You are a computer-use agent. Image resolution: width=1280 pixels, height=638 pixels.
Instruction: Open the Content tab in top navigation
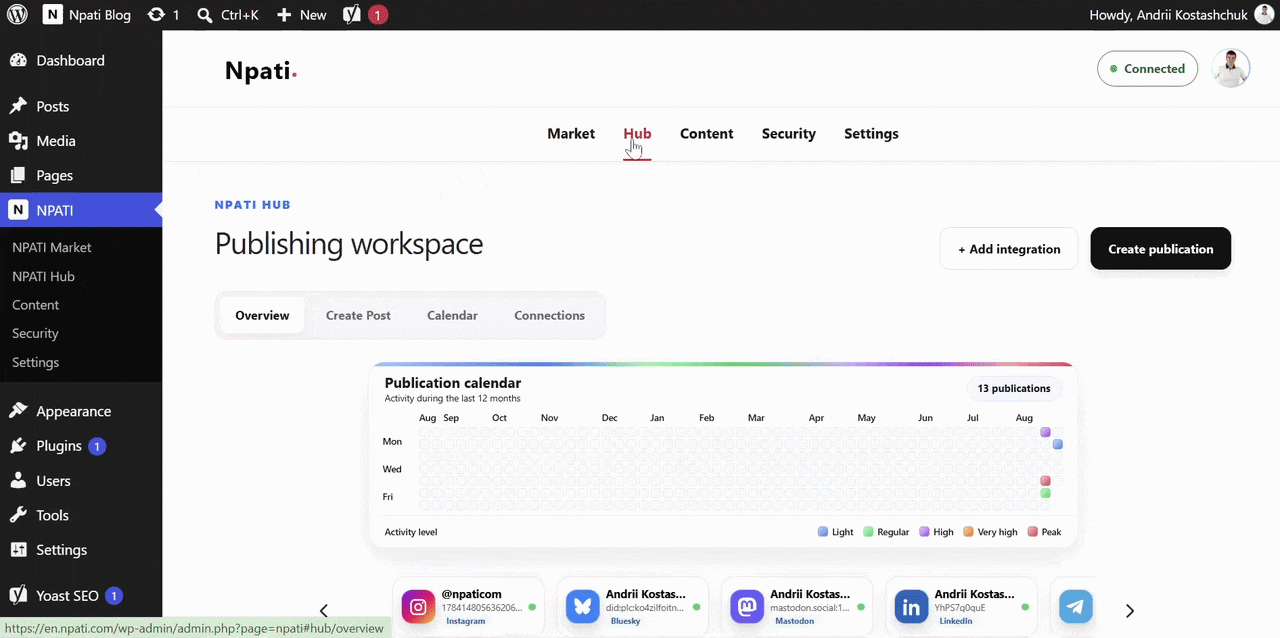[x=707, y=134]
